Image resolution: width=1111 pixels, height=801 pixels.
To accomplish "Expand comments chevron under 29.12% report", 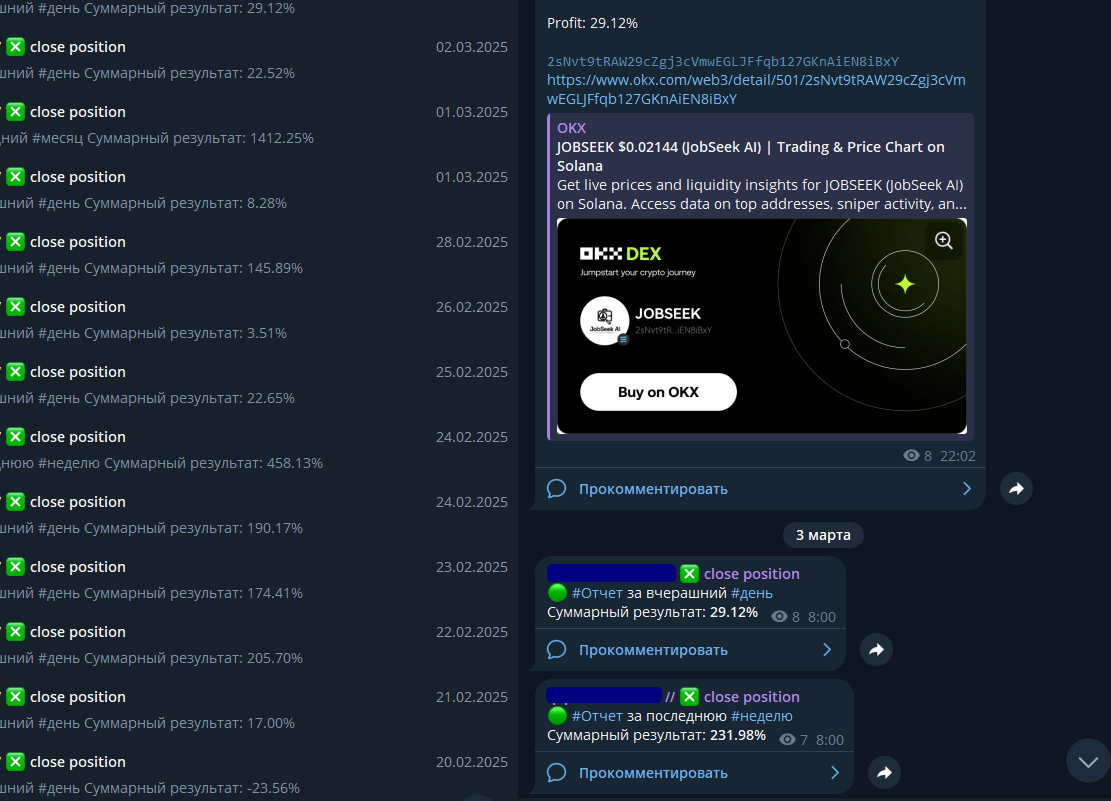I will tap(827, 649).
